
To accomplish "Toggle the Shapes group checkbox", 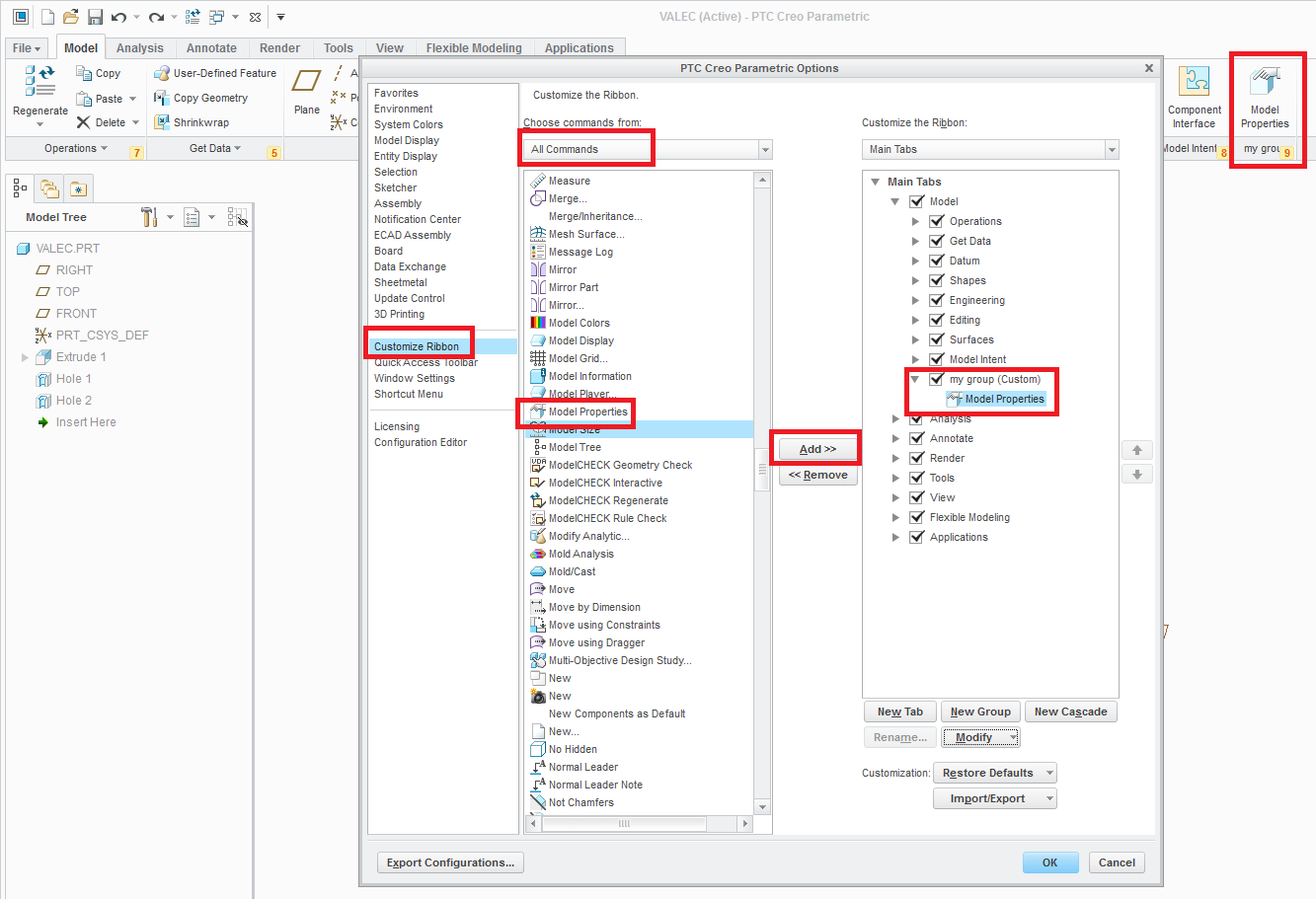I will coord(937,280).
